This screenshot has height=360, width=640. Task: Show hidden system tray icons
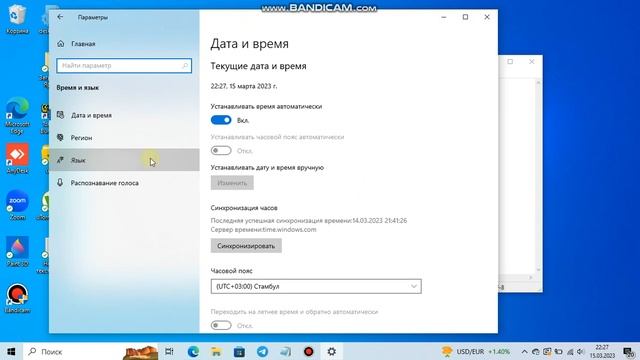[524, 351]
